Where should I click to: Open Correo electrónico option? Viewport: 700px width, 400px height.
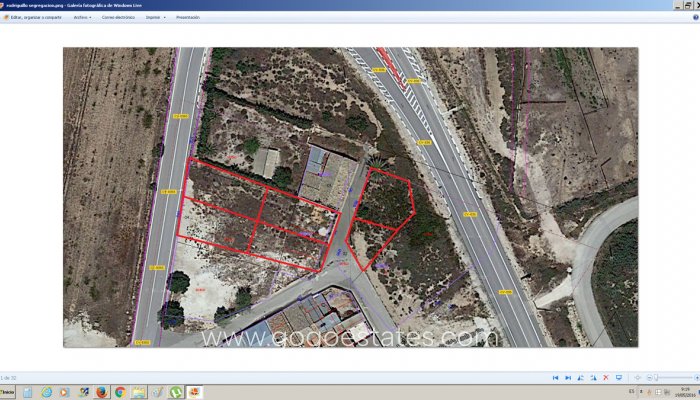point(119,17)
